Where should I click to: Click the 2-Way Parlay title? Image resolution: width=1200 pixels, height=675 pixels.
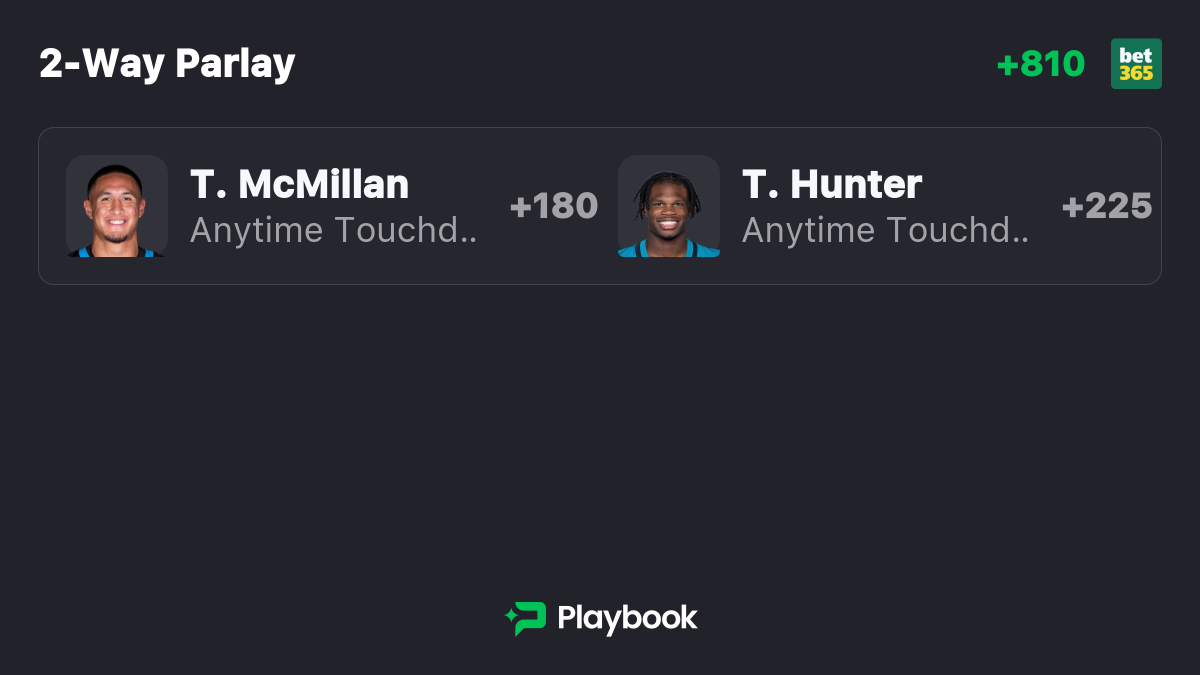point(167,64)
